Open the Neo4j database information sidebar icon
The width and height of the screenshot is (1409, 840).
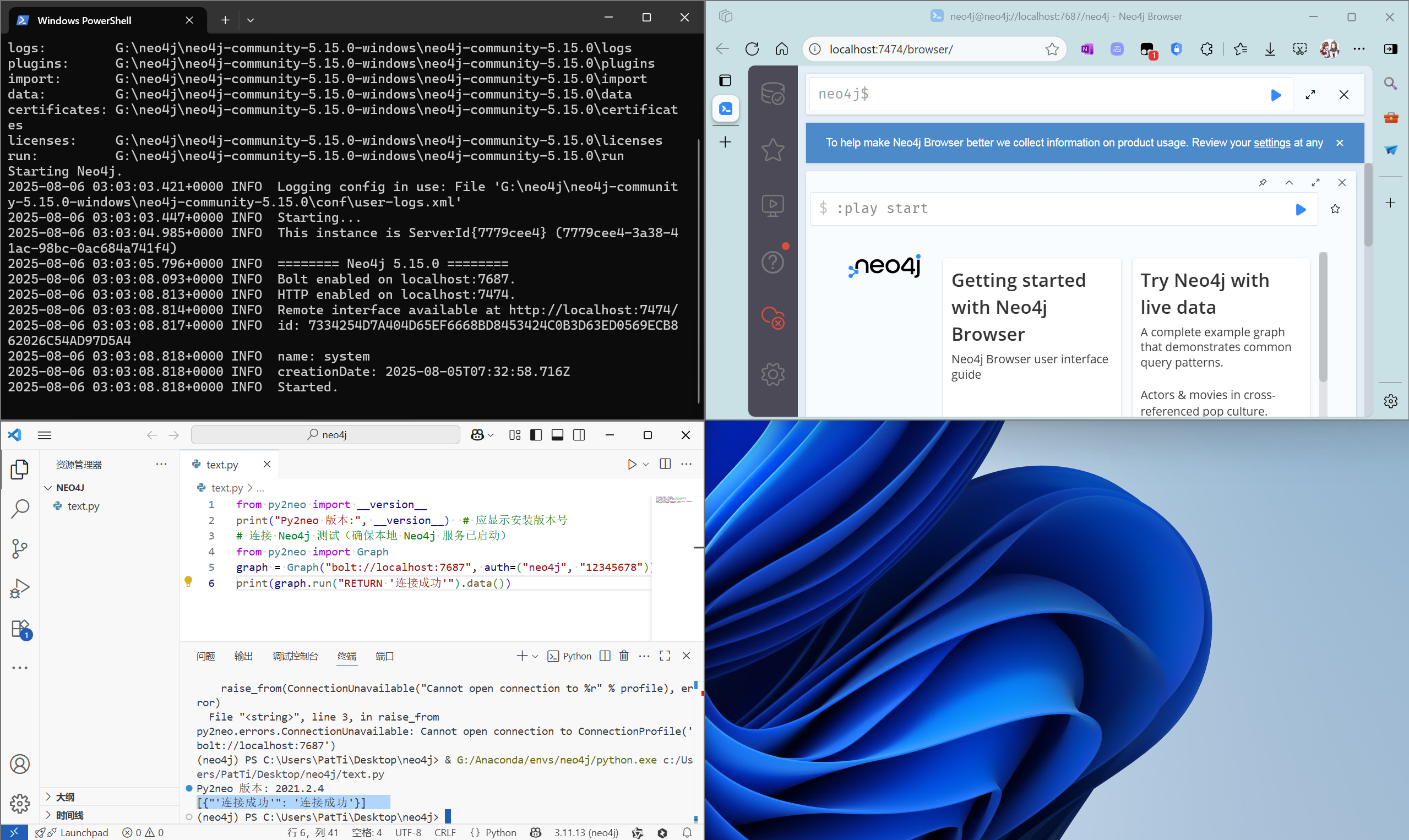tap(772, 93)
